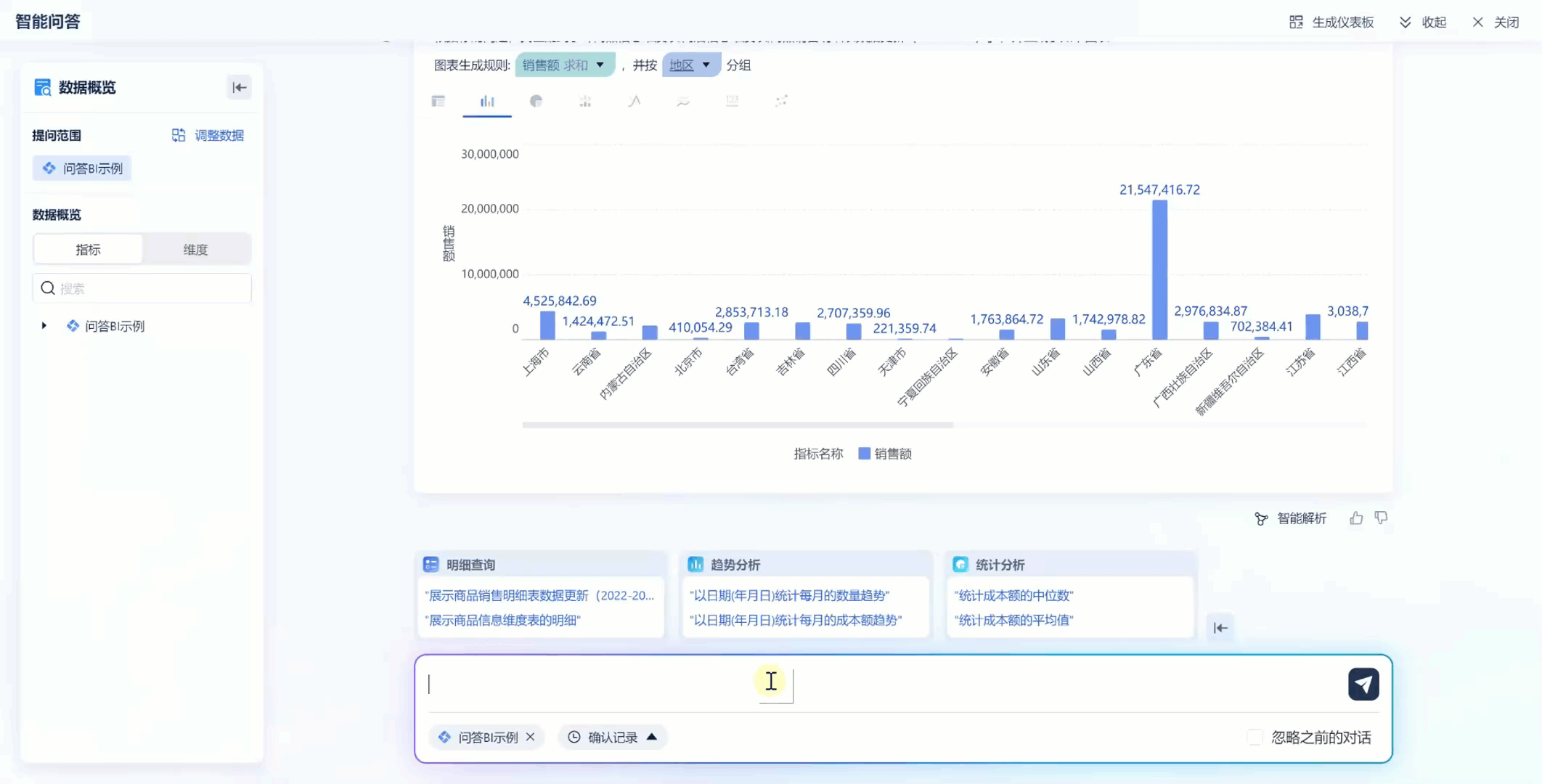Select the scatter plot chart icon
The image size is (1542, 784).
pyautogui.click(x=781, y=101)
